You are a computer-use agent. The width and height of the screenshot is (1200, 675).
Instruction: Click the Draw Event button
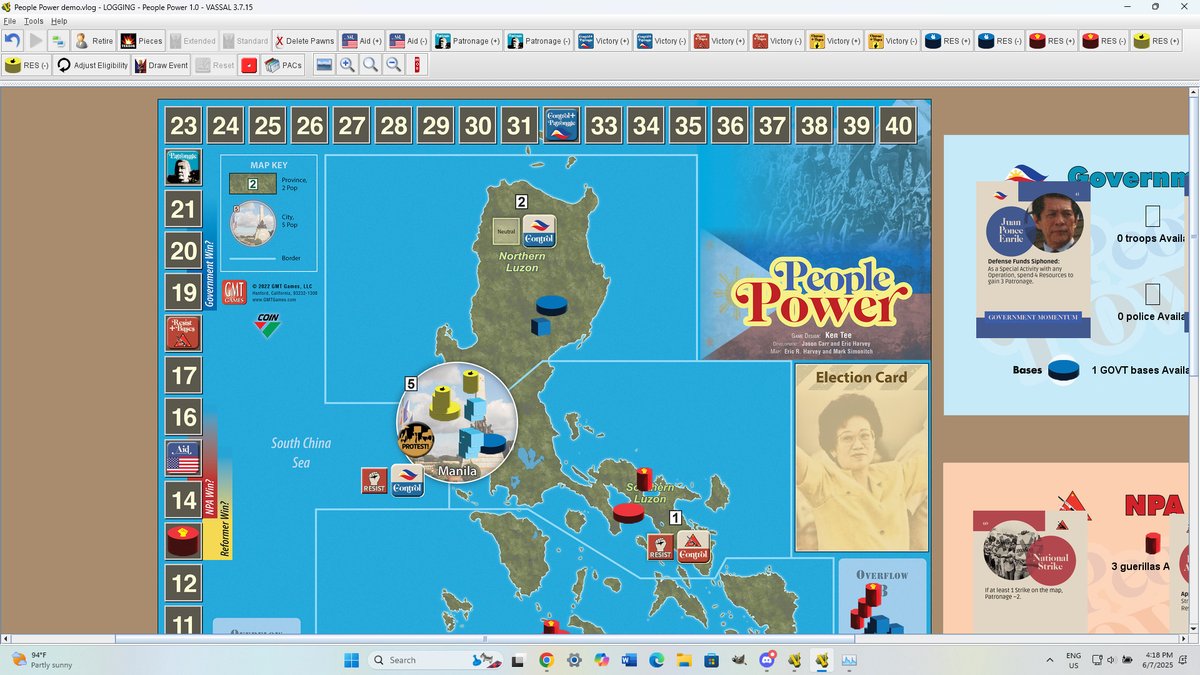[161, 65]
